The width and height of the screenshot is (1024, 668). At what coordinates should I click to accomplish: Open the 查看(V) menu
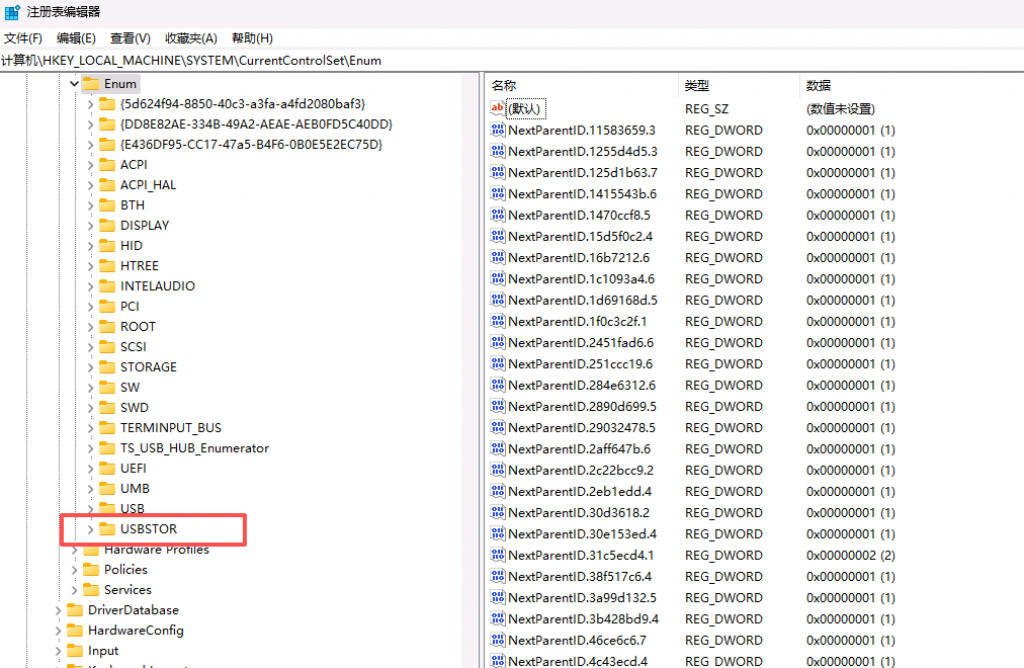click(130, 38)
